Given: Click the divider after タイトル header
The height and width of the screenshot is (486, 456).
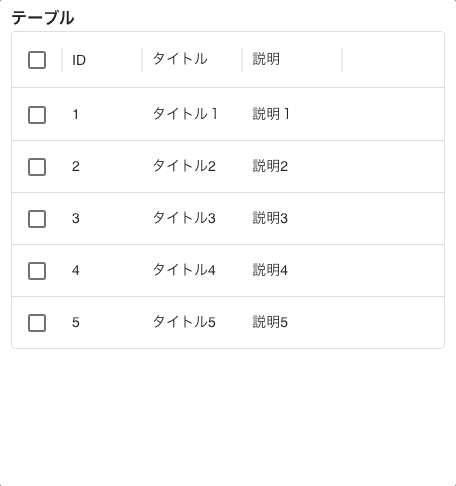Looking at the screenshot, I should [x=242, y=60].
